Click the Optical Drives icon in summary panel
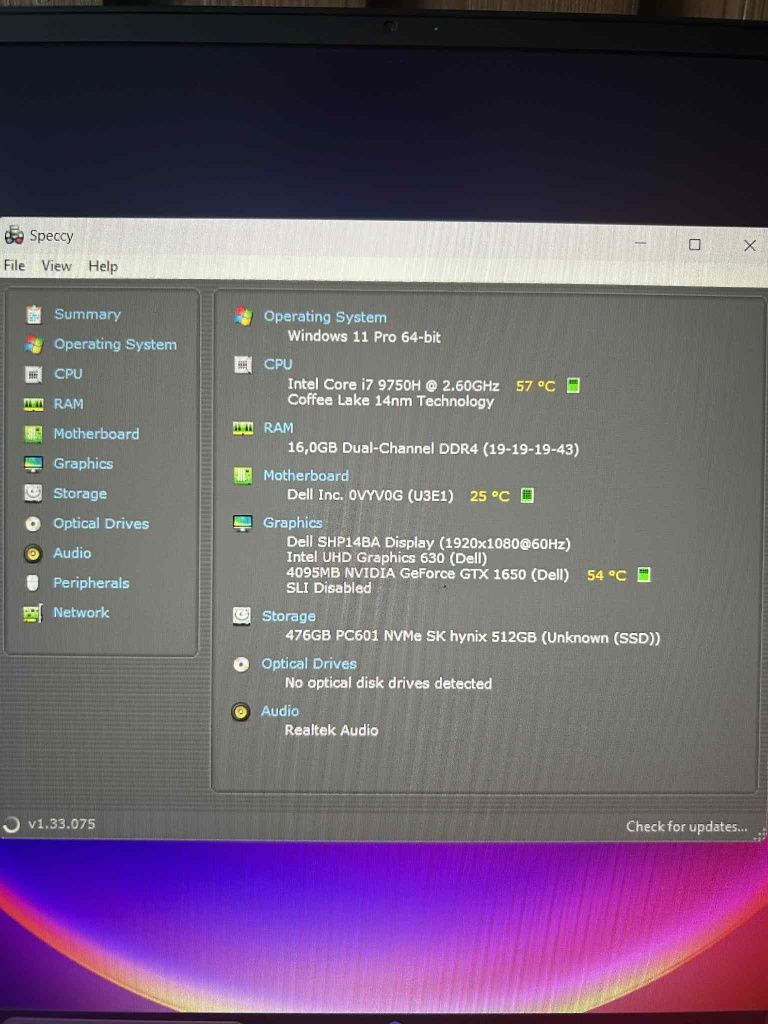This screenshot has width=768, height=1024. 242,664
